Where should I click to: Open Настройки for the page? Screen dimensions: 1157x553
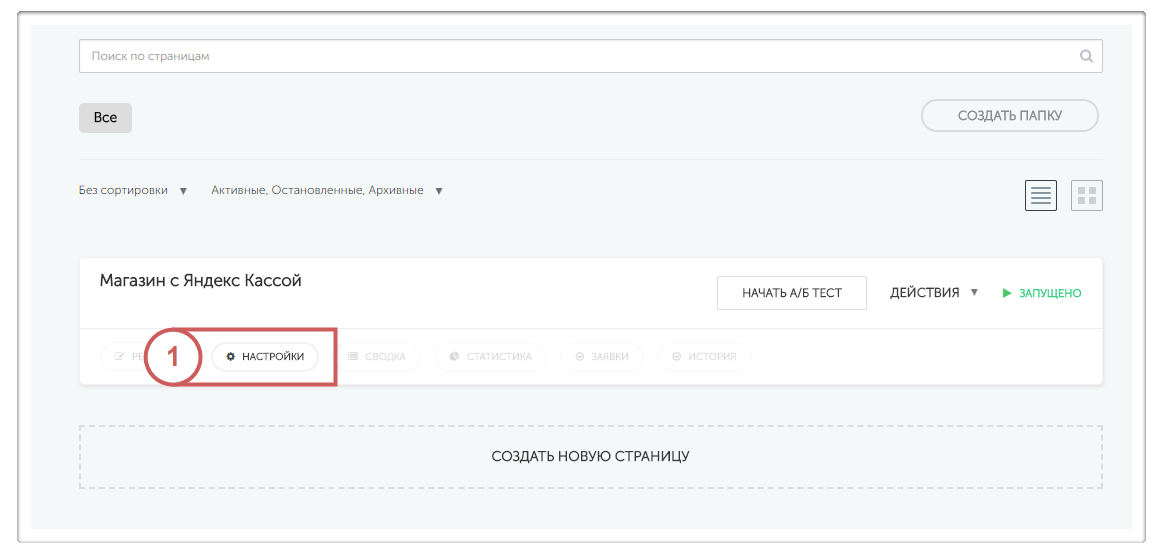(265, 357)
